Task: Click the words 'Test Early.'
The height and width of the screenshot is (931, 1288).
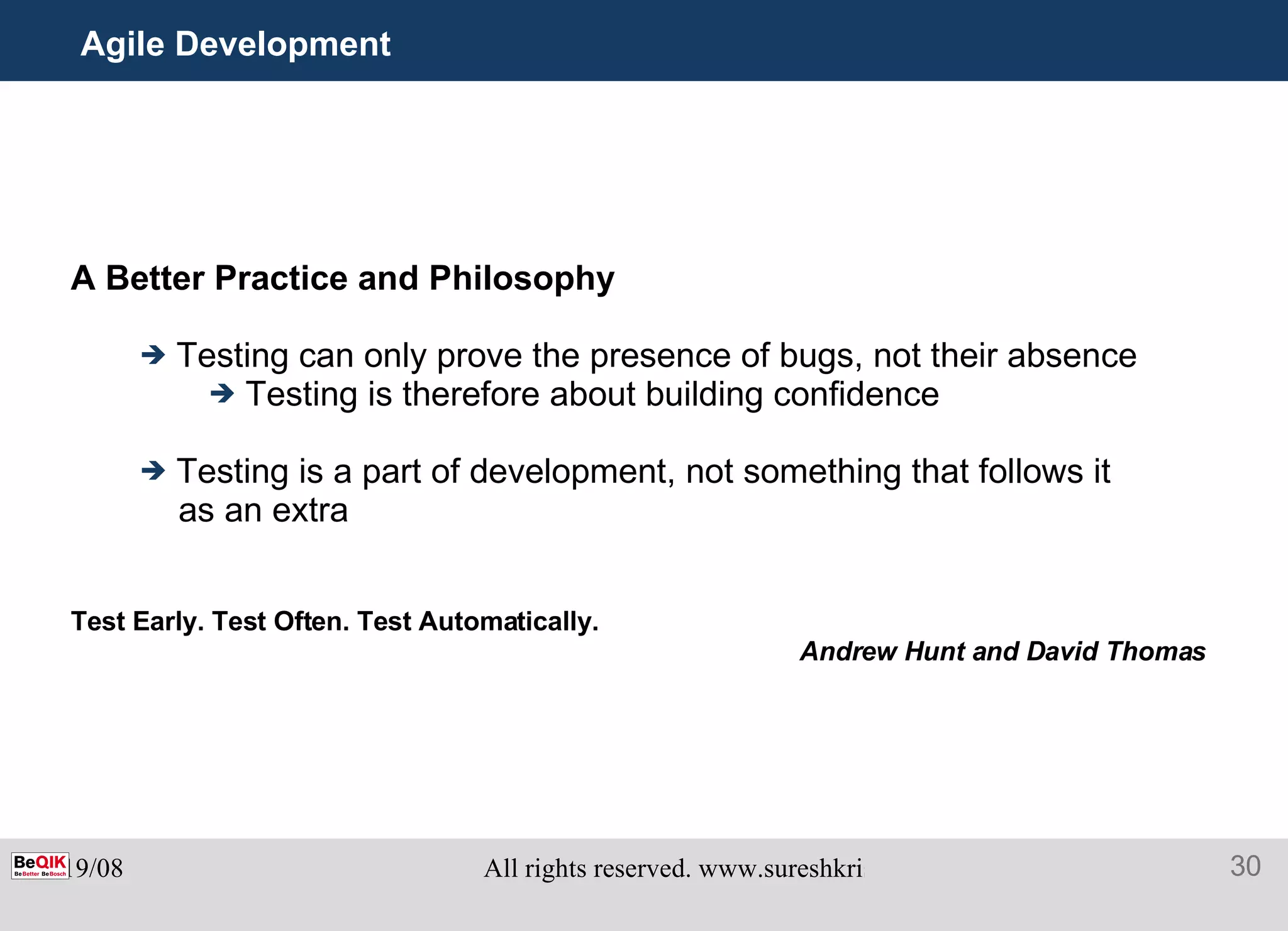Action: click(138, 621)
